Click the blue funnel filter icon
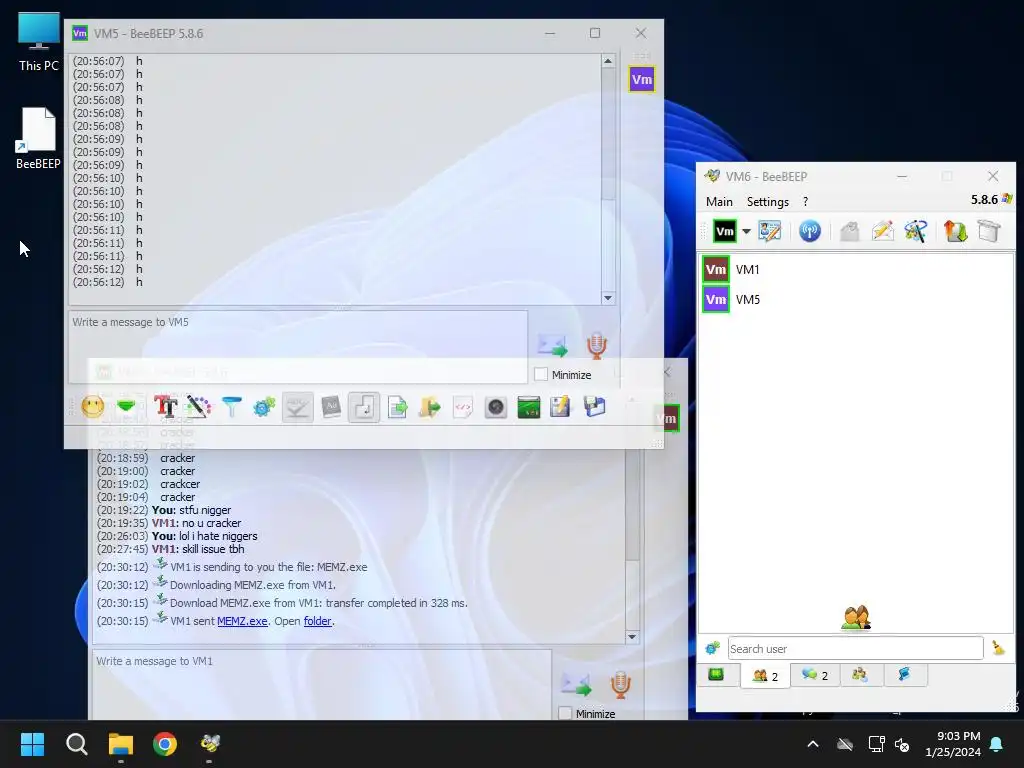Screen dimensions: 1024x768 point(231,407)
